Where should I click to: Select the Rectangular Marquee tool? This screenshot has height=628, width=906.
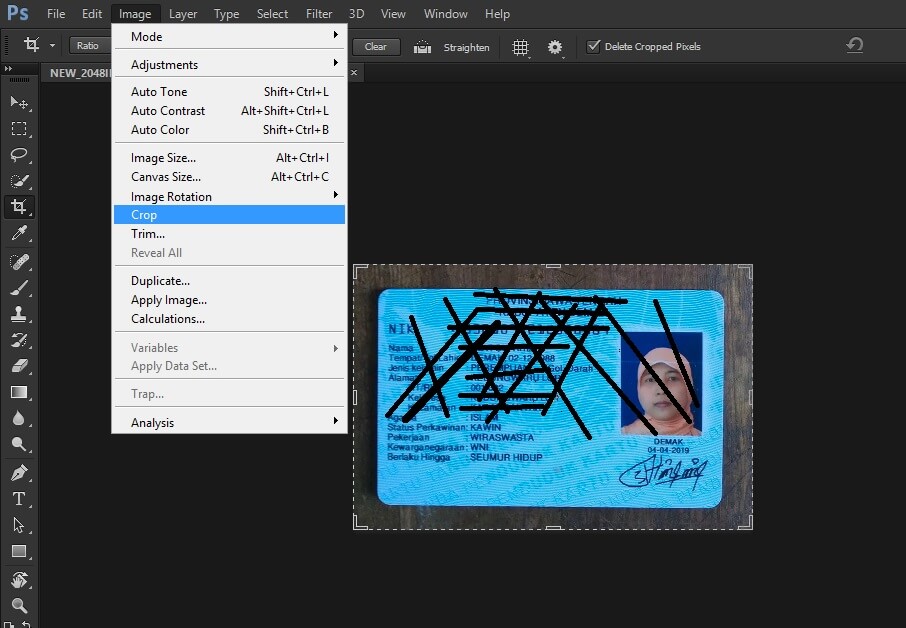click(19, 128)
